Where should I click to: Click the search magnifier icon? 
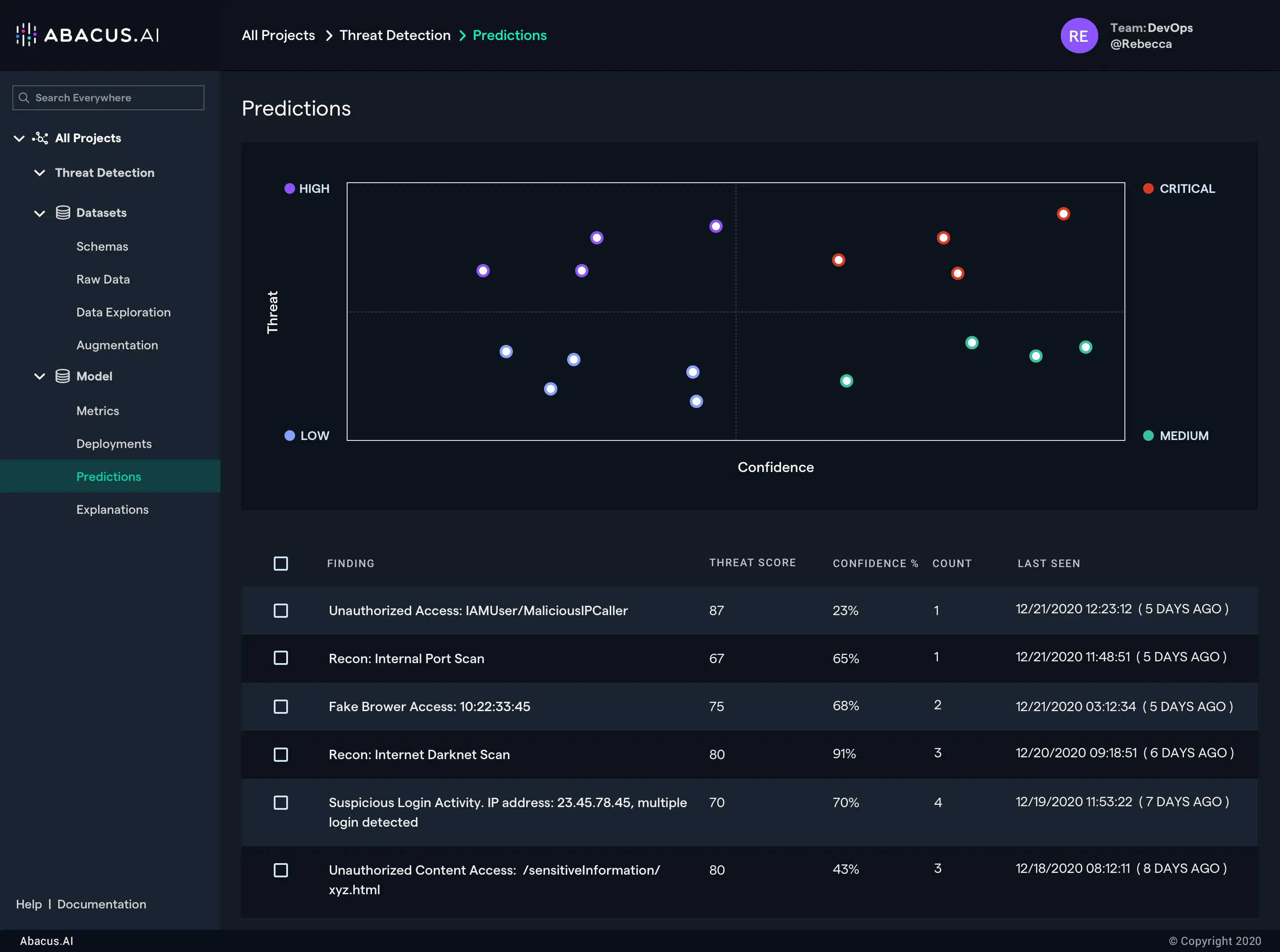point(24,98)
